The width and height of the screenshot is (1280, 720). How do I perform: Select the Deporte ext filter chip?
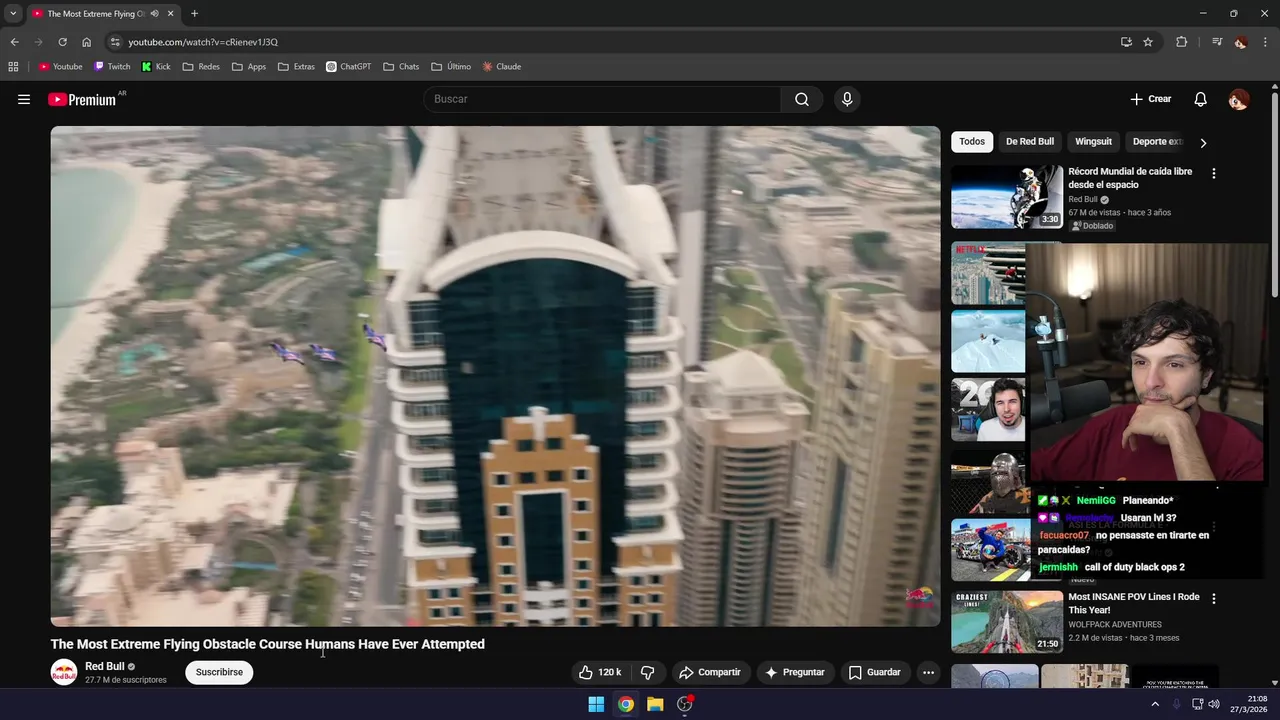(1157, 142)
